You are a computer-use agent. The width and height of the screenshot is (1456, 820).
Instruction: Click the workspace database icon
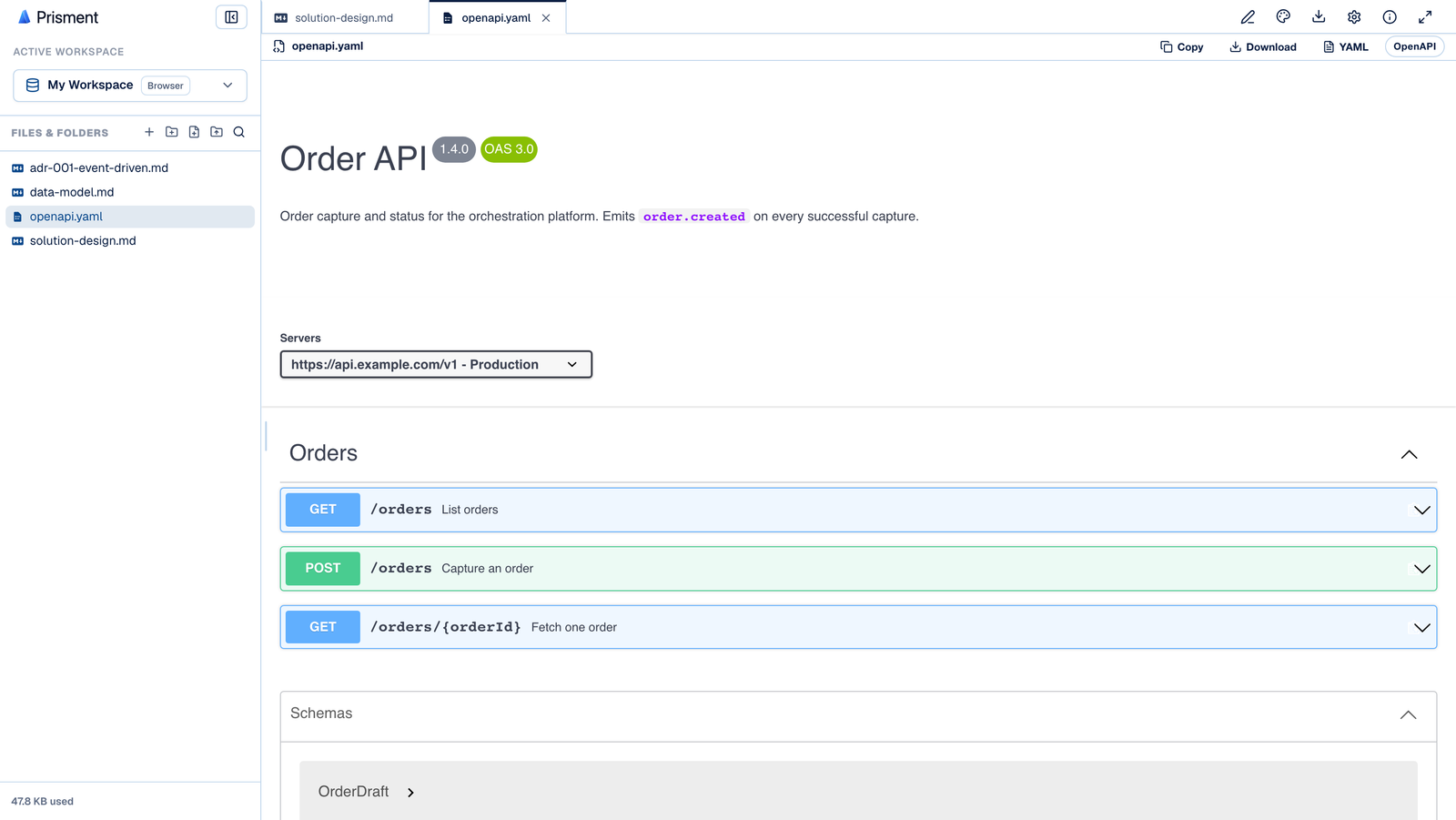[x=33, y=86]
